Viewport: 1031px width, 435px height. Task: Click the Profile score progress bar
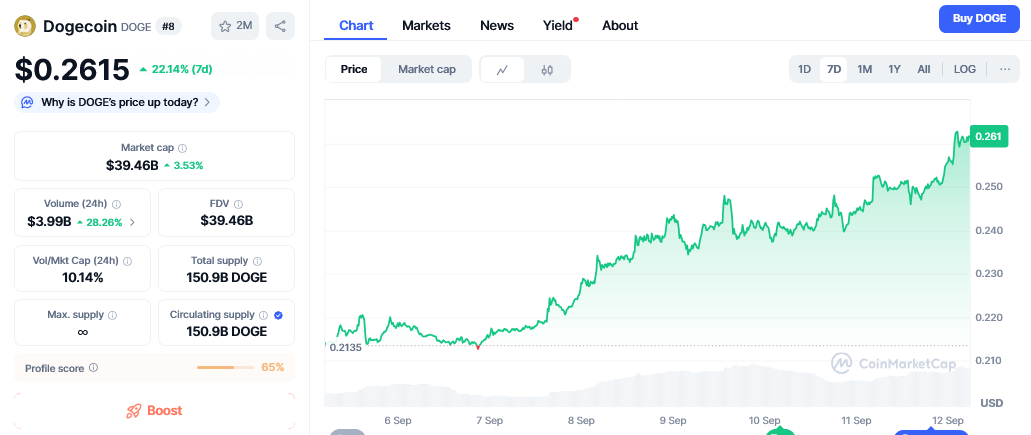point(225,367)
